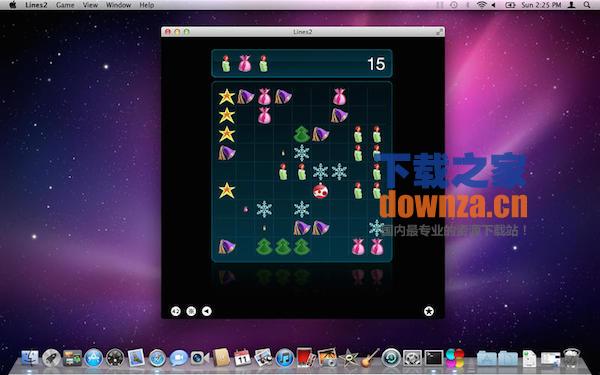Click the star-in-circle button in the game's bottom-right corner
The image size is (600, 375).
429,311
